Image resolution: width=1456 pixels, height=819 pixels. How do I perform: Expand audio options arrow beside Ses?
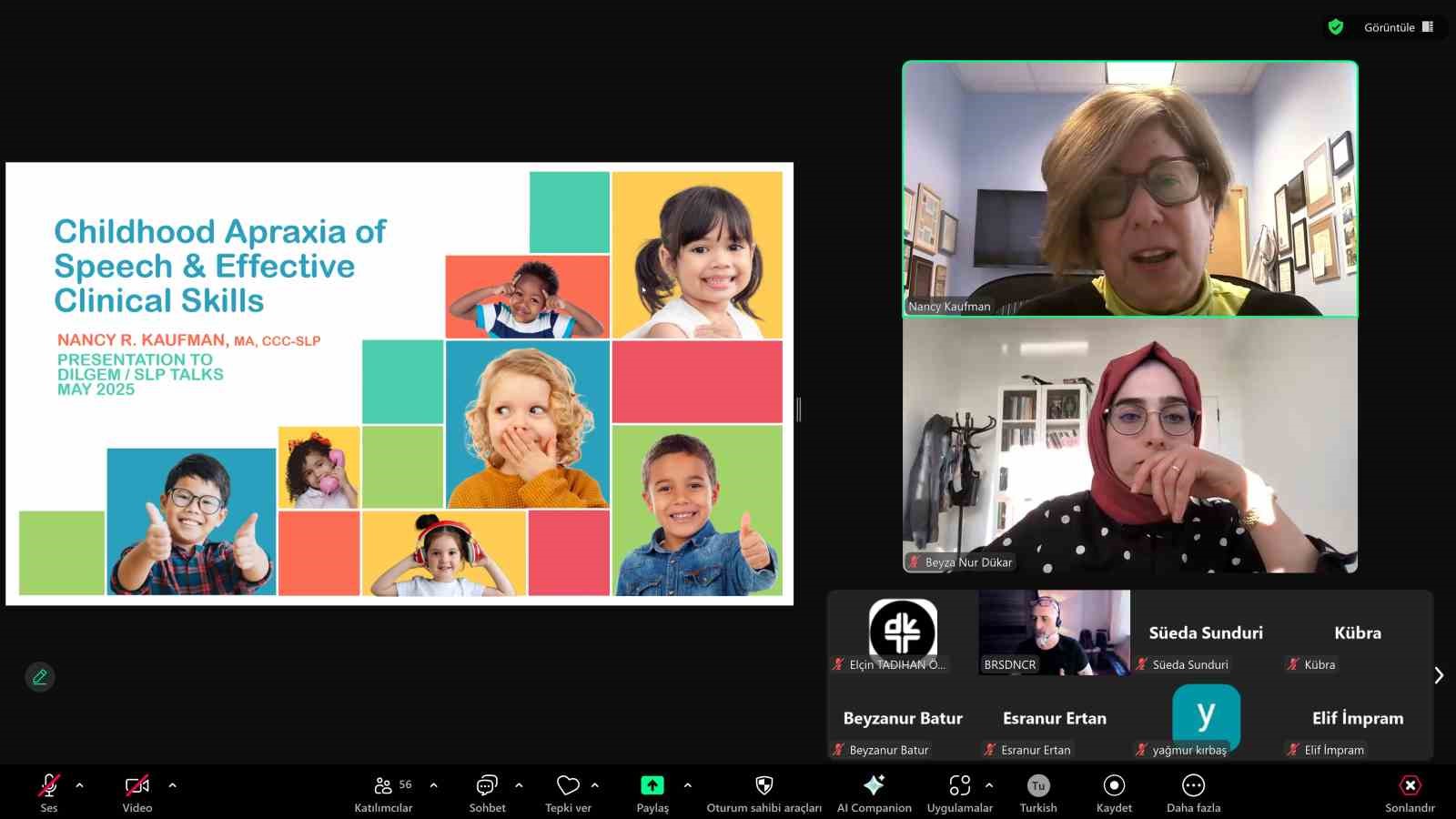79,784
